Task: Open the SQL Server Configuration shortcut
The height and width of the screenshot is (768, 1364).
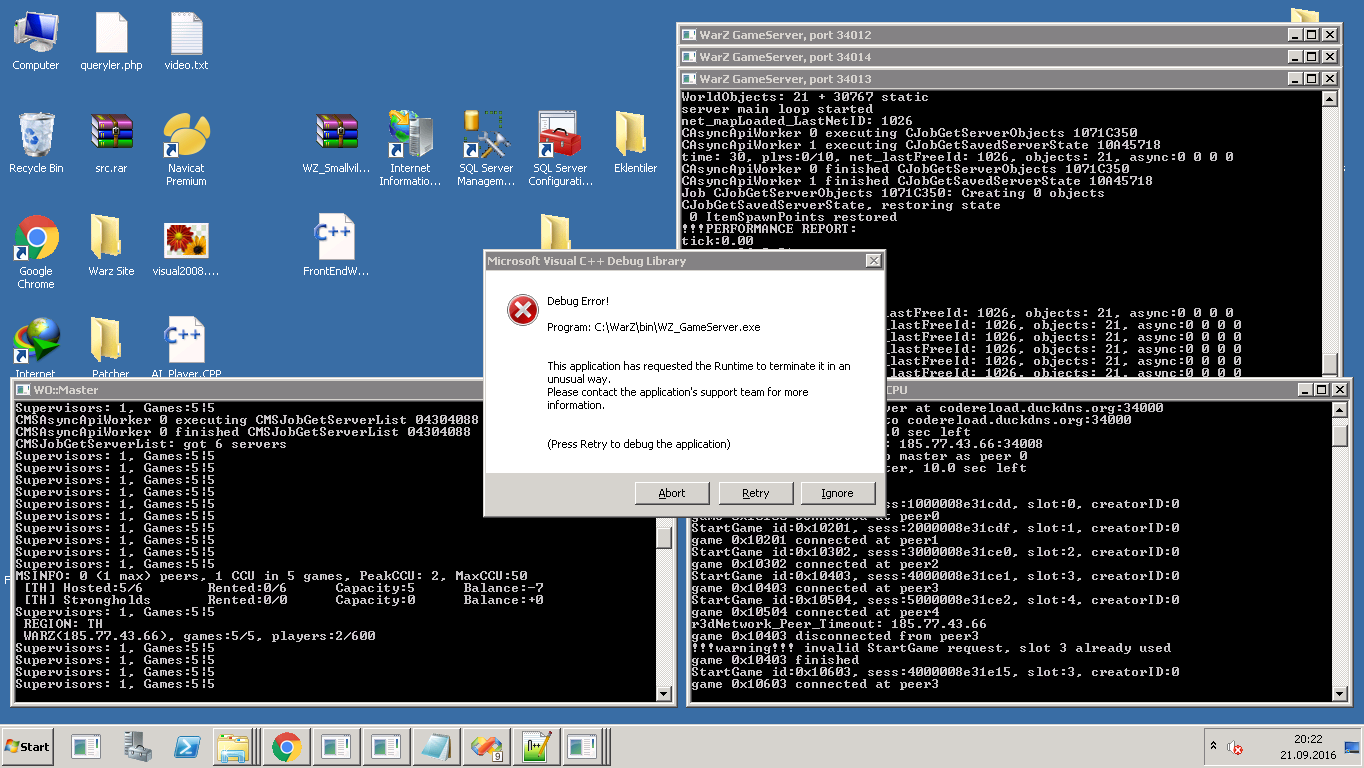Action: pos(560,150)
